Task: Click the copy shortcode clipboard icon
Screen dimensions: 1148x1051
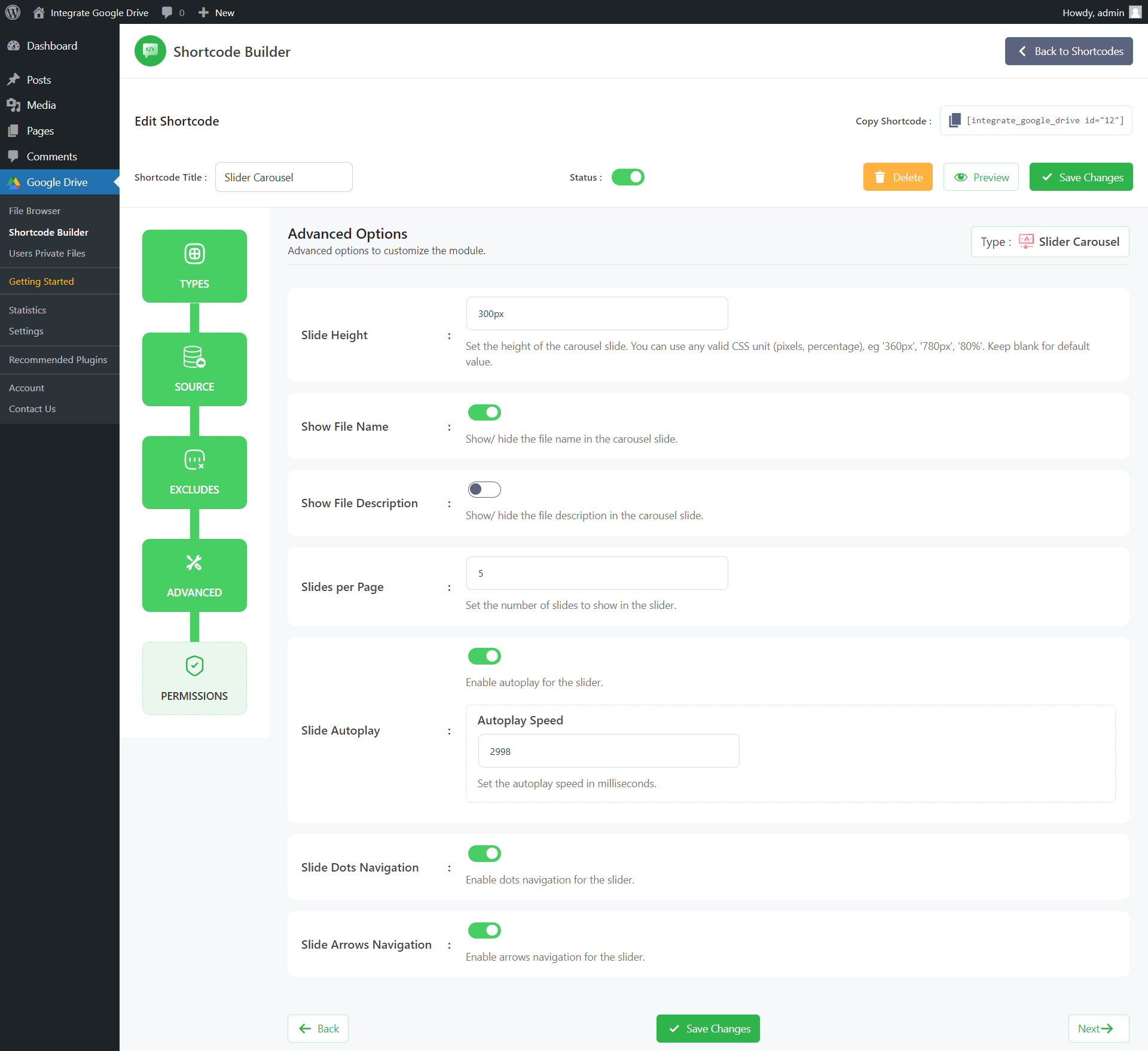Action: click(955, 120)
